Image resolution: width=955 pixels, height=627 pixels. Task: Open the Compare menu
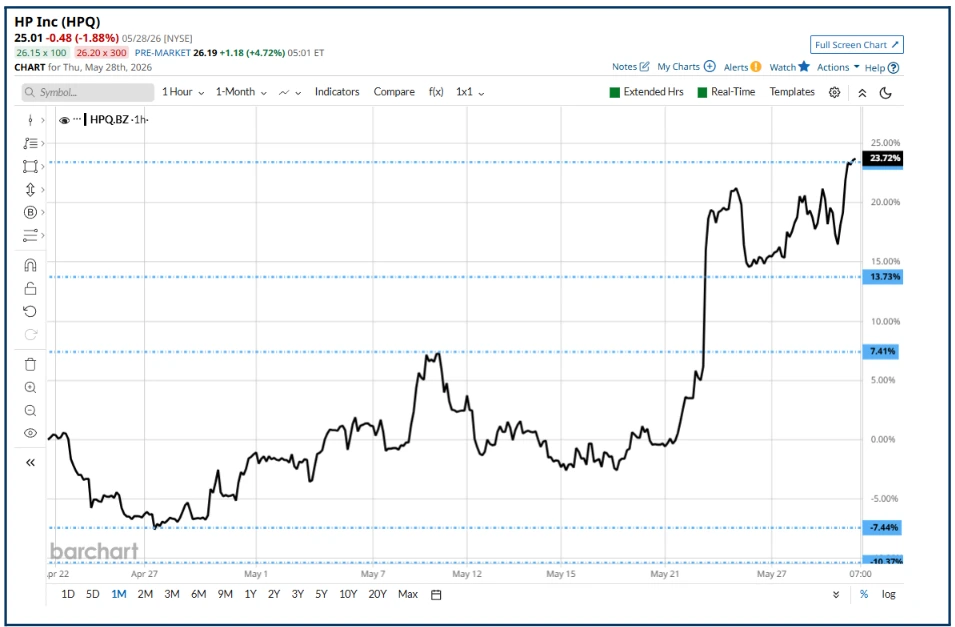394,92
